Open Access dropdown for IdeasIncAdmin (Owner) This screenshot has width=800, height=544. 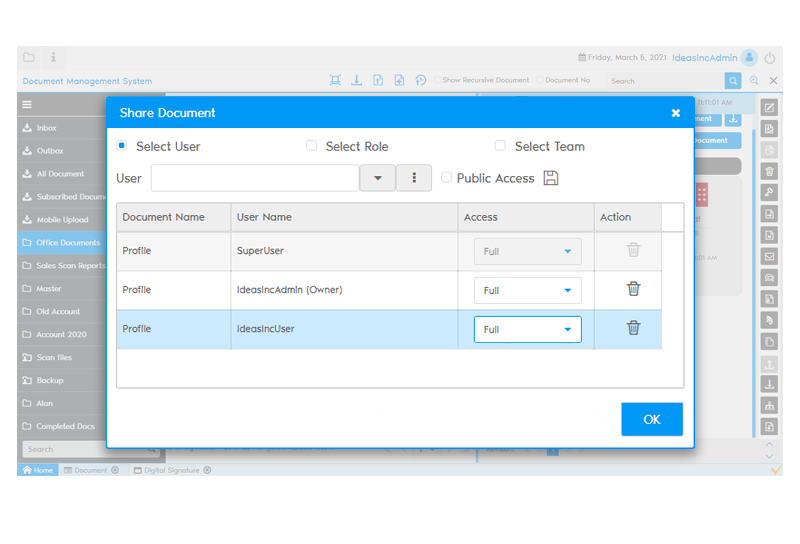click(527, 290)
